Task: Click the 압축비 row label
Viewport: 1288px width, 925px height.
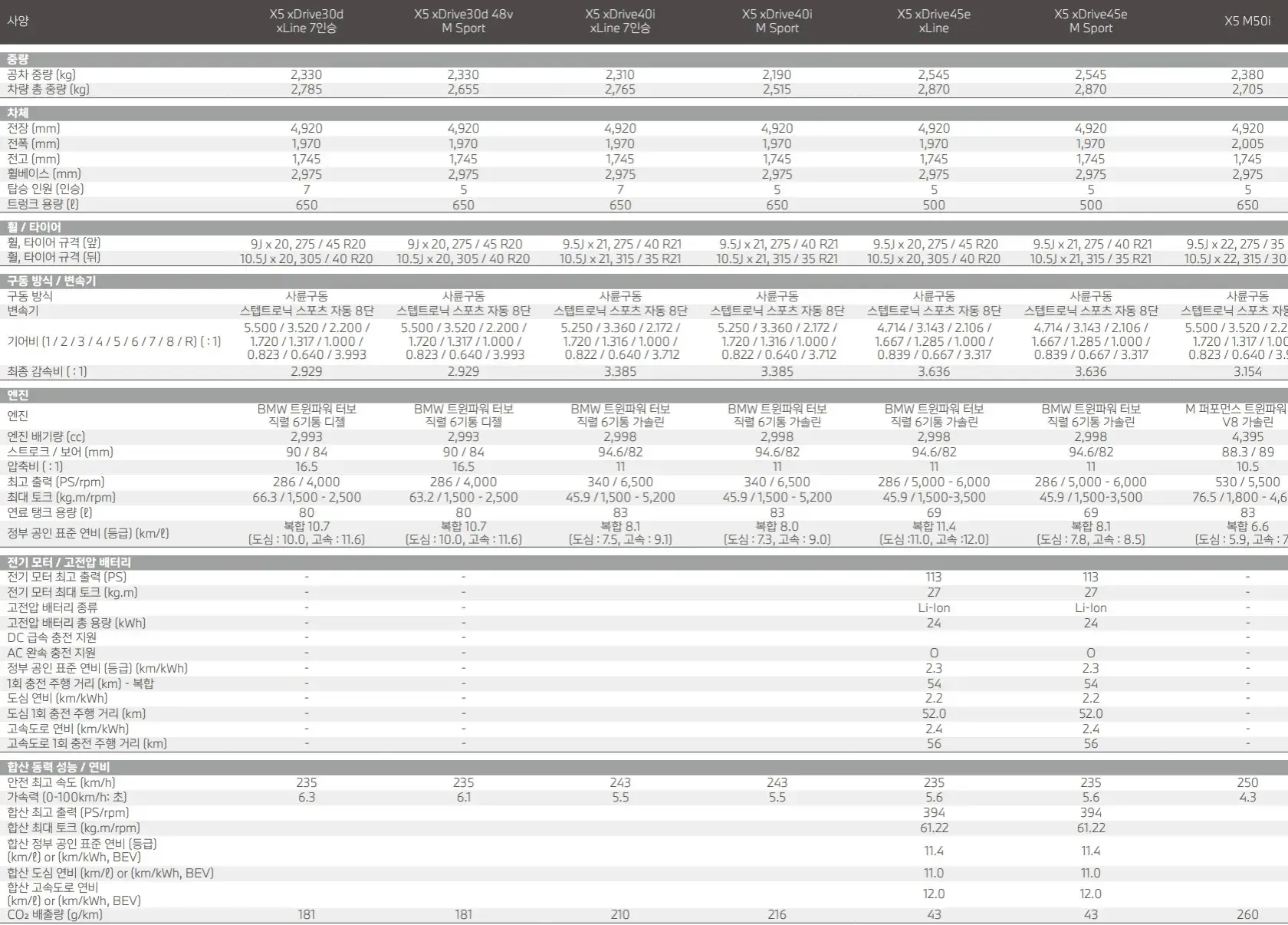Action: 35,466
